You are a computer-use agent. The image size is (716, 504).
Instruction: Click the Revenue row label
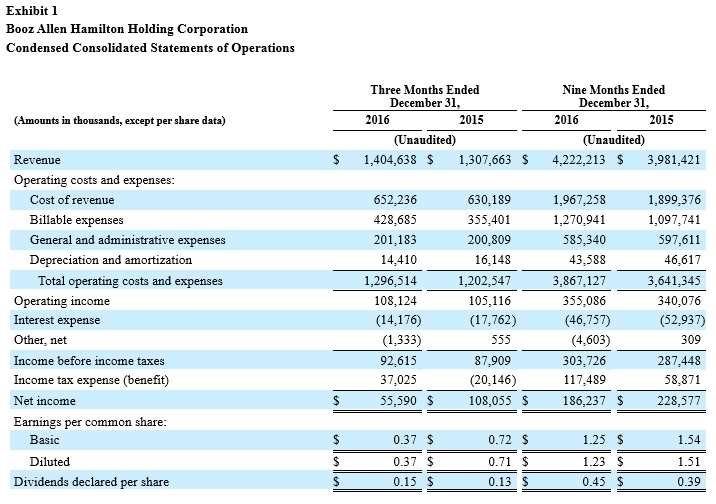point(37,160)
